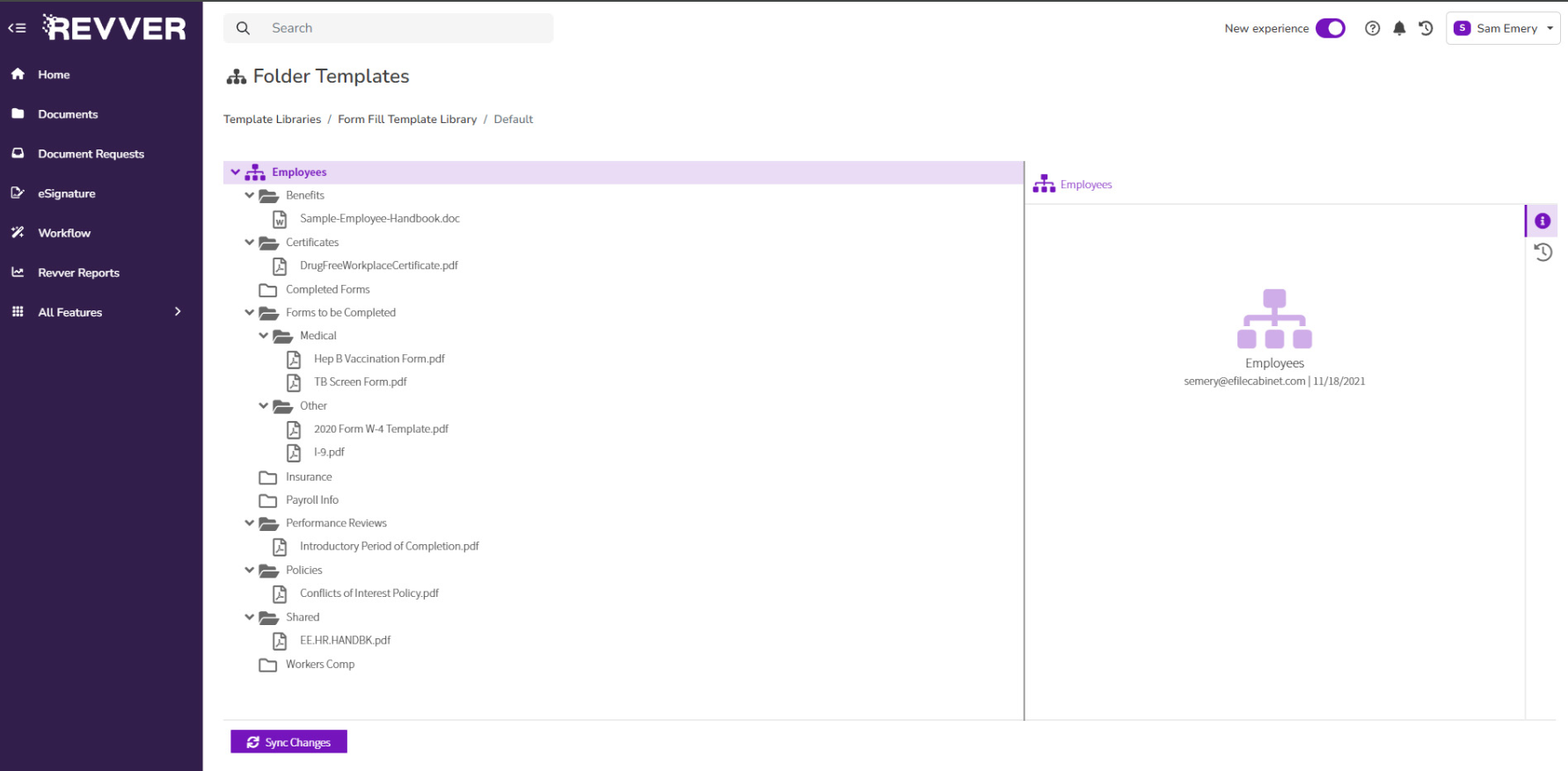Select the TB Screen Form.pdf file name
The image size is (1568, 771).
click(361, 382)
